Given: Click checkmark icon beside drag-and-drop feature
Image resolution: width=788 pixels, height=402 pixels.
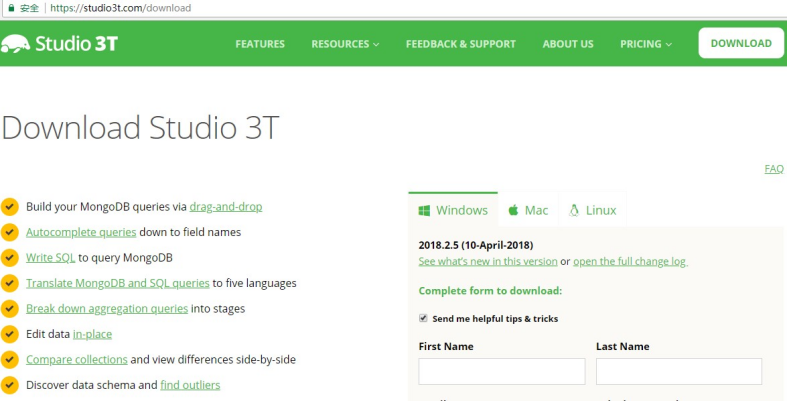Looking at the screenshot, I should [10, 206].
